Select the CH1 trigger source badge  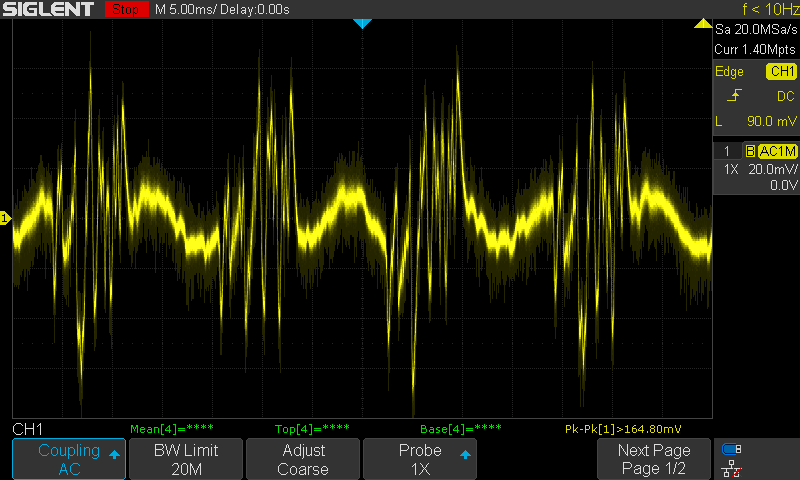(781, 71)
